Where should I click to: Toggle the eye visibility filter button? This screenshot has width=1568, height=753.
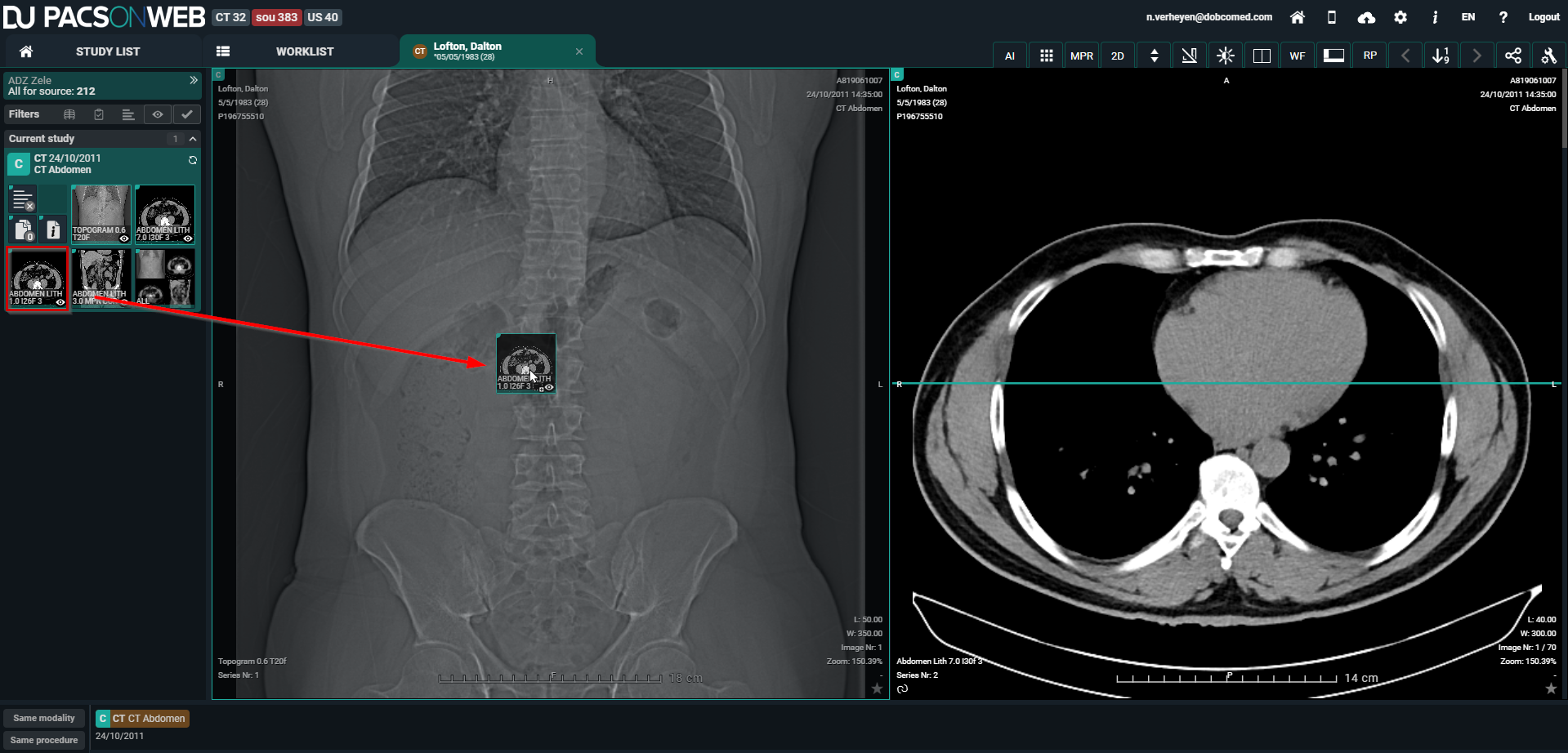click(158, 114)
